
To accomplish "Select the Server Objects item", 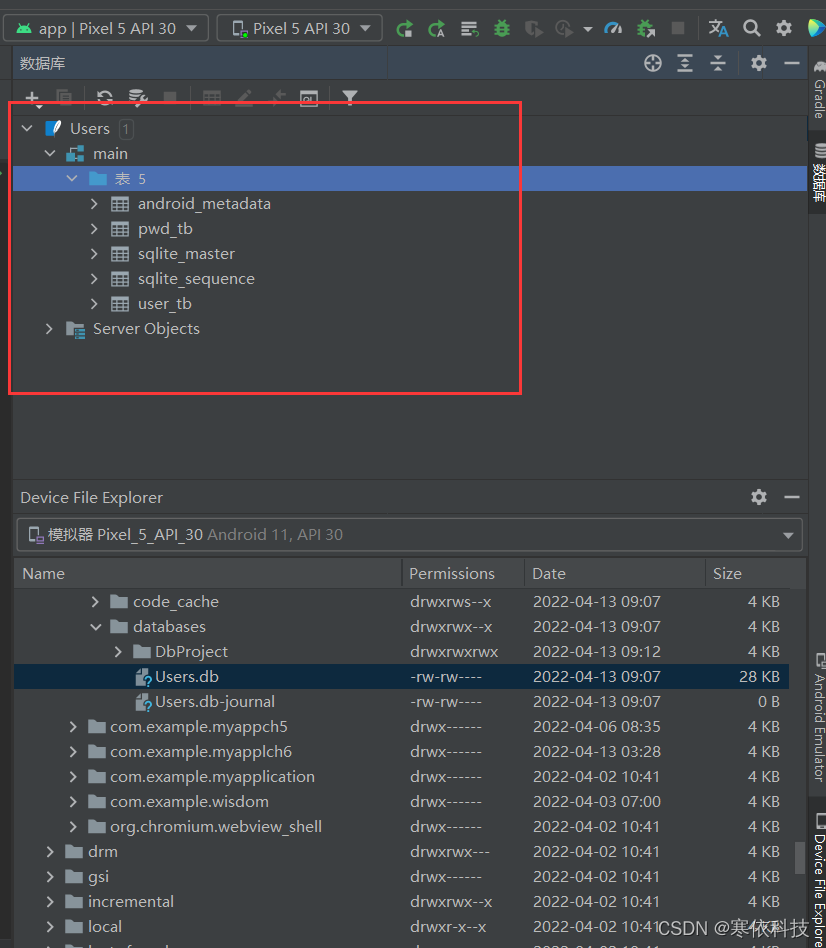I will click(146, 328).
